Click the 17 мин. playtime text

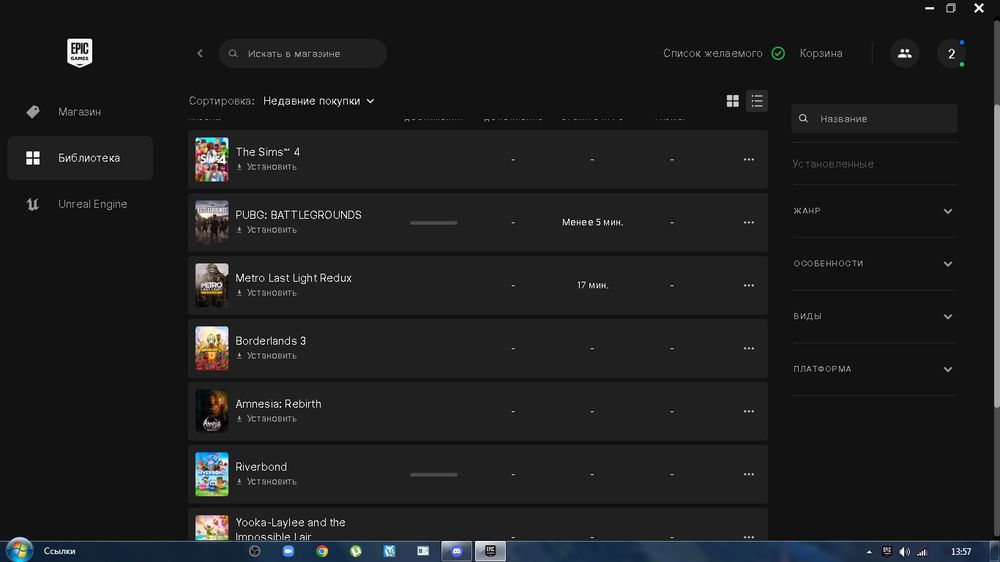[592, 285]
